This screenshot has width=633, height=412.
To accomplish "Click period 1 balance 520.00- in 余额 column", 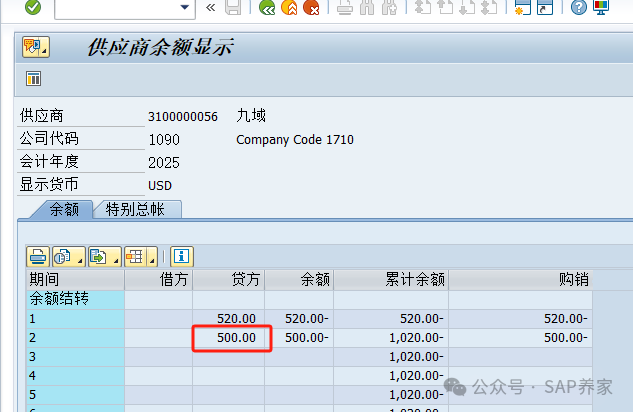I will click(x=307, y=319).
